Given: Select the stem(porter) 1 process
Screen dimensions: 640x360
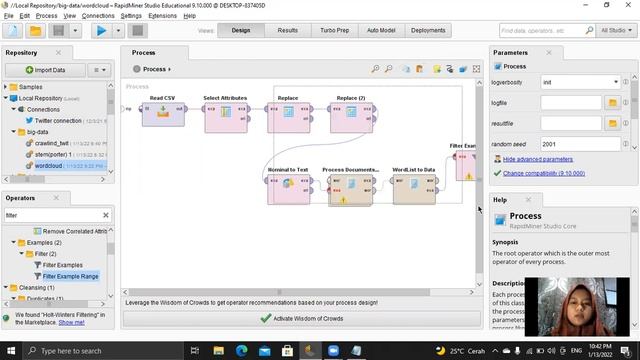Looking at the screenshot, I should click(53, 155).
